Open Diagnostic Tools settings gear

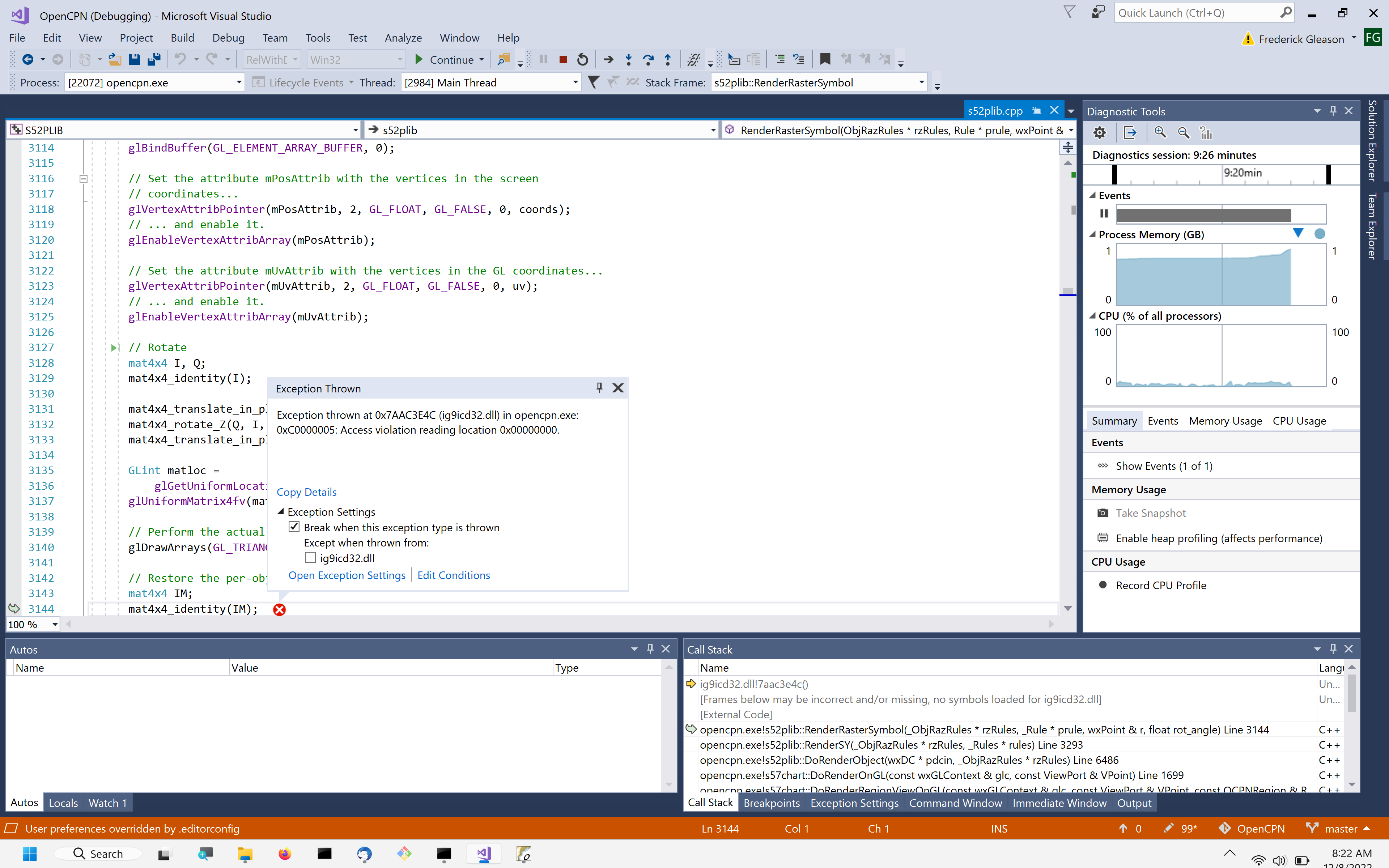click(1099, 133)
